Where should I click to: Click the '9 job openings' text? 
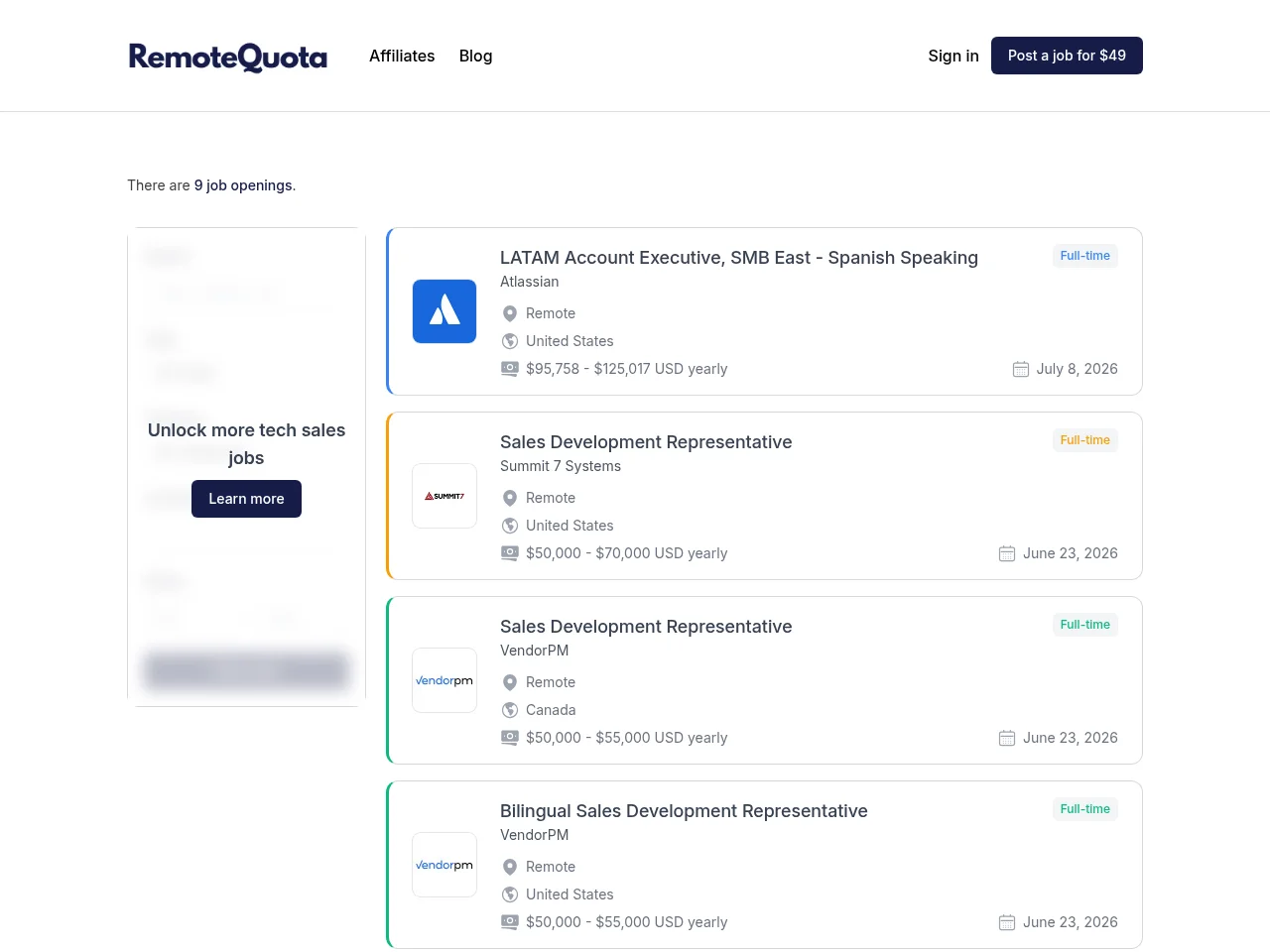pyautogui.click(x=243, y=185)
